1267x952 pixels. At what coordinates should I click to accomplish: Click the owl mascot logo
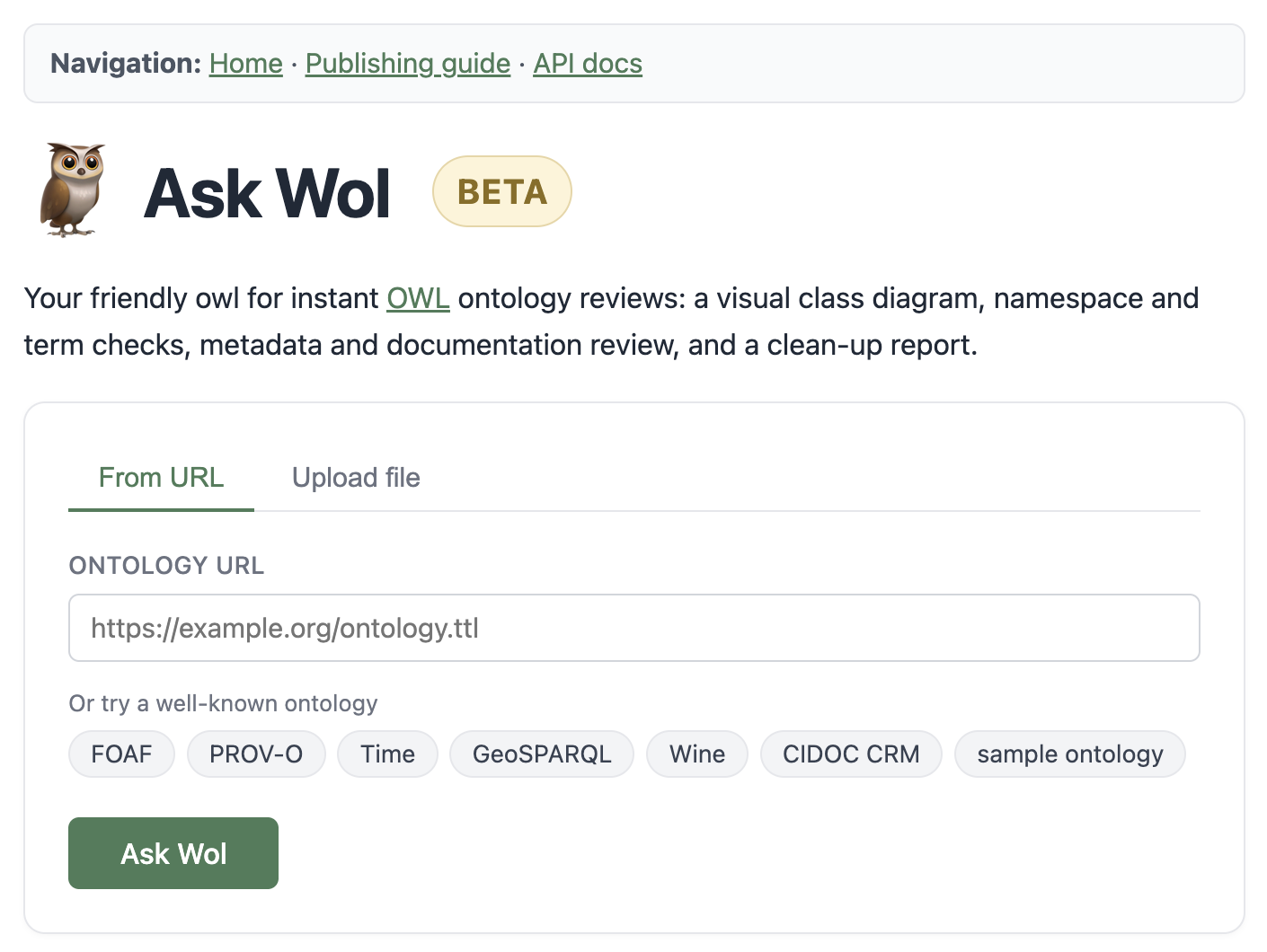(73, 190)
